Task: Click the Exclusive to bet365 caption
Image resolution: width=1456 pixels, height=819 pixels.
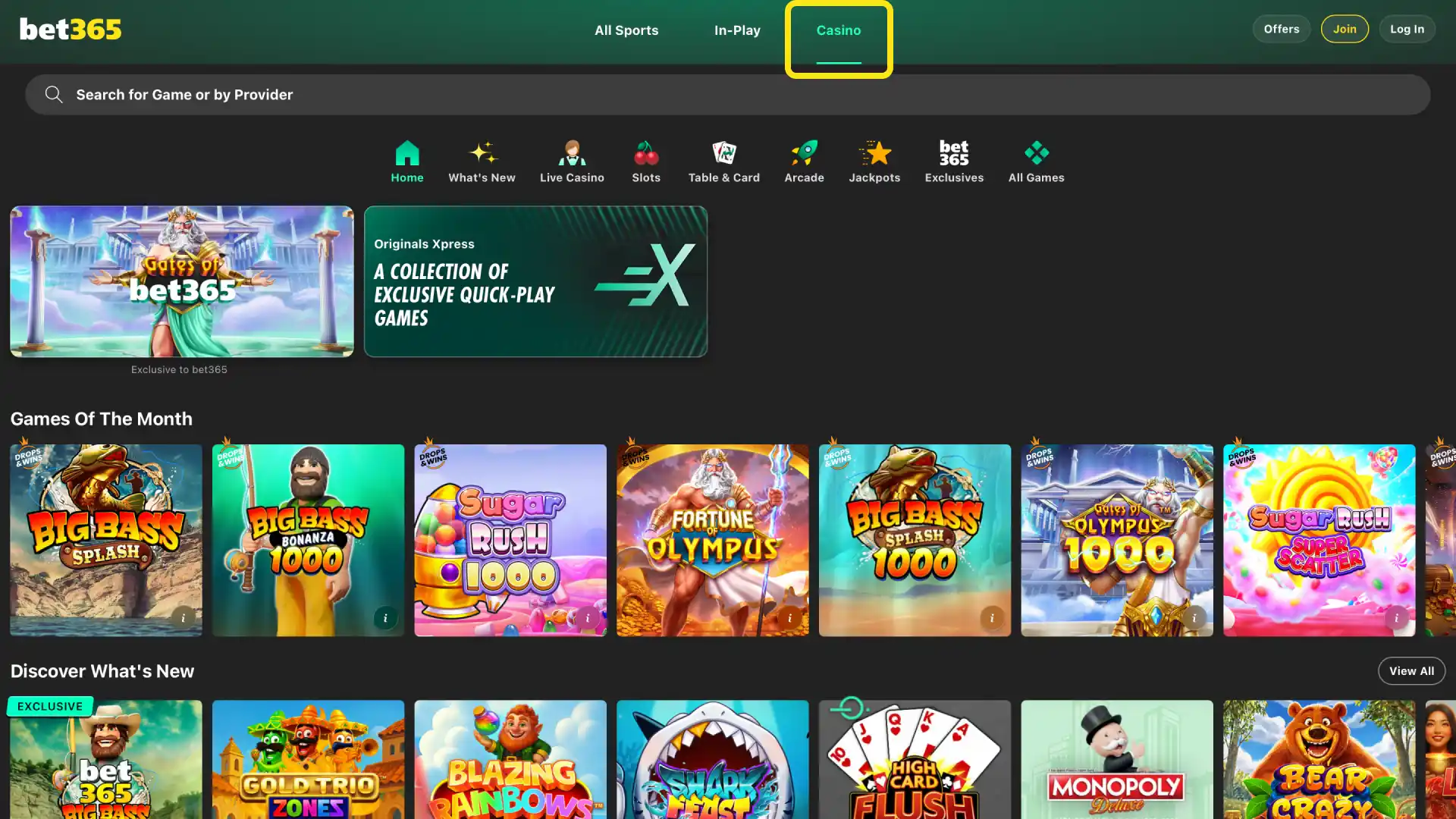Action: tap(179, 369)
